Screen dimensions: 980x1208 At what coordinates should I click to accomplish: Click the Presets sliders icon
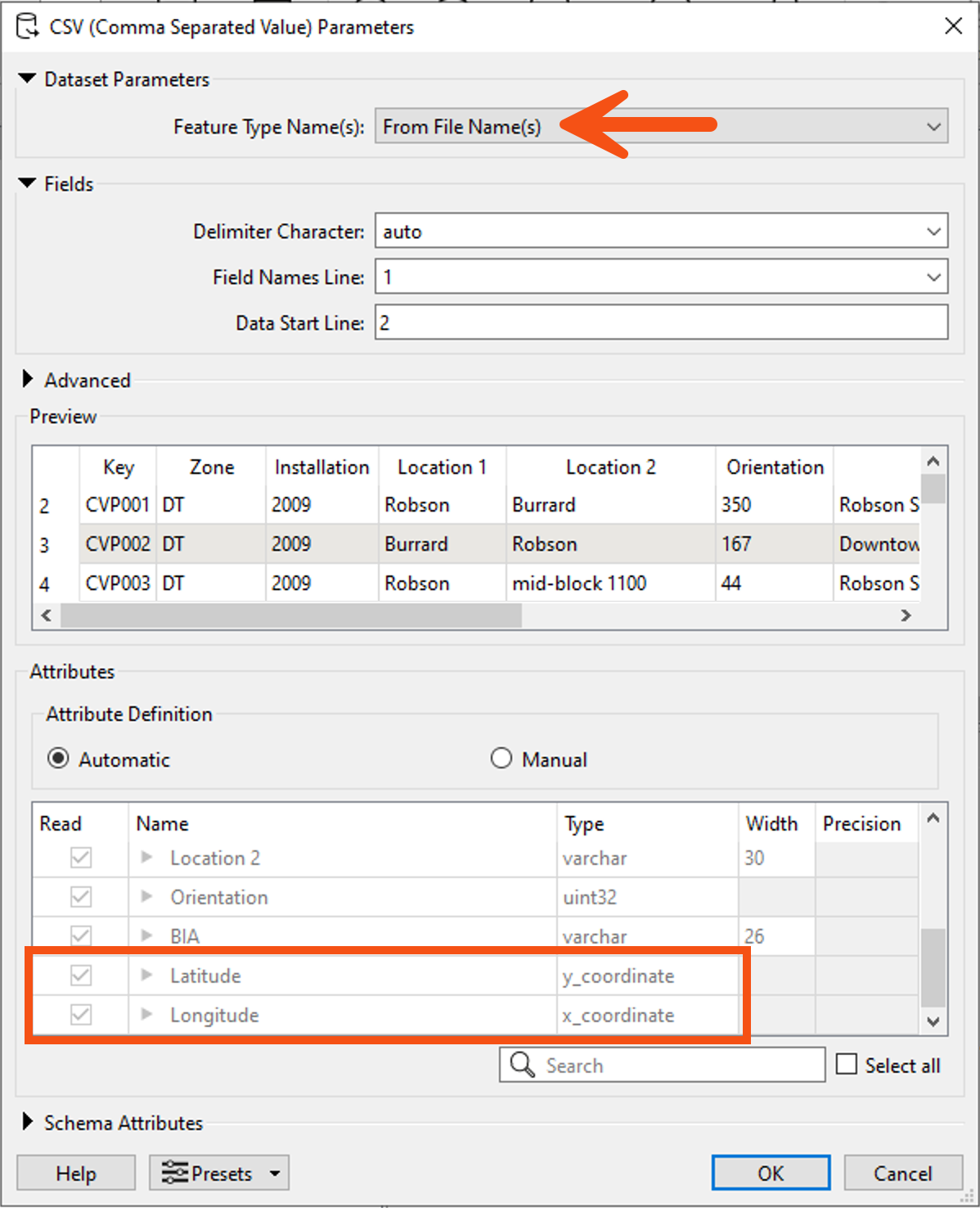[x=173, y=1173]
